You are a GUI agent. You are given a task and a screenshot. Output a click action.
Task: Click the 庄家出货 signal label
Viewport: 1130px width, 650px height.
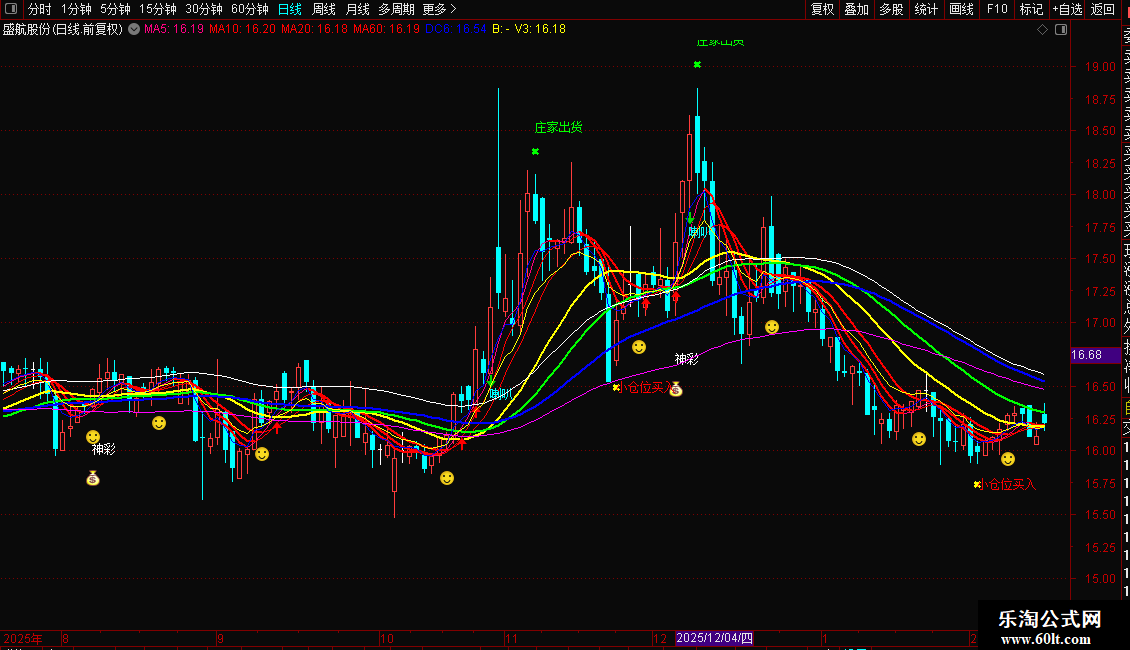coord(559,128)
